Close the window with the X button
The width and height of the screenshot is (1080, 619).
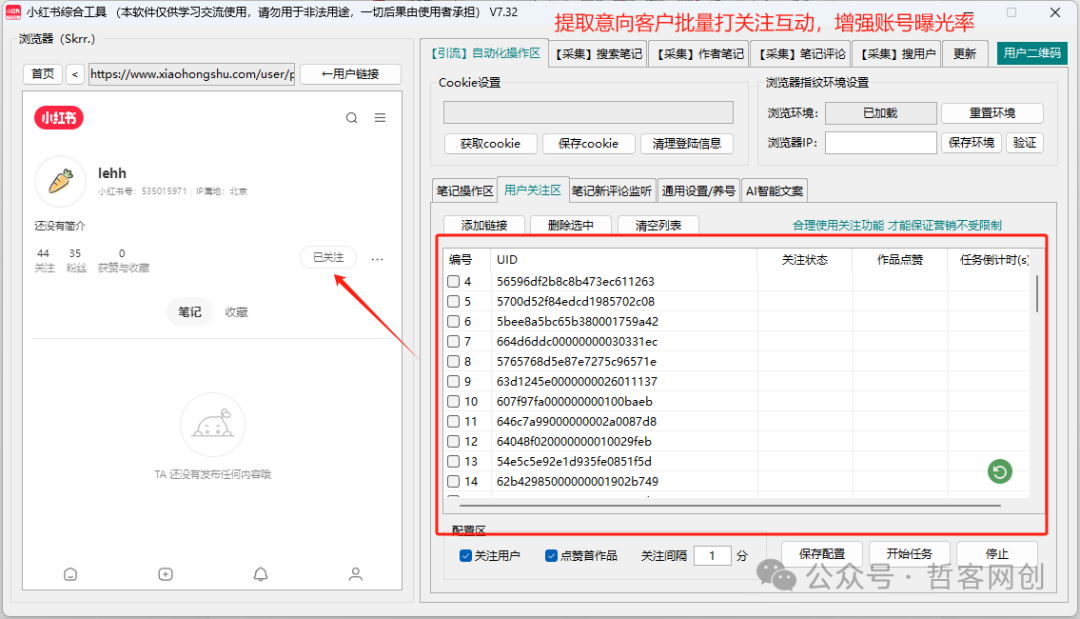pyautogui.click(x=1055, y=12)
